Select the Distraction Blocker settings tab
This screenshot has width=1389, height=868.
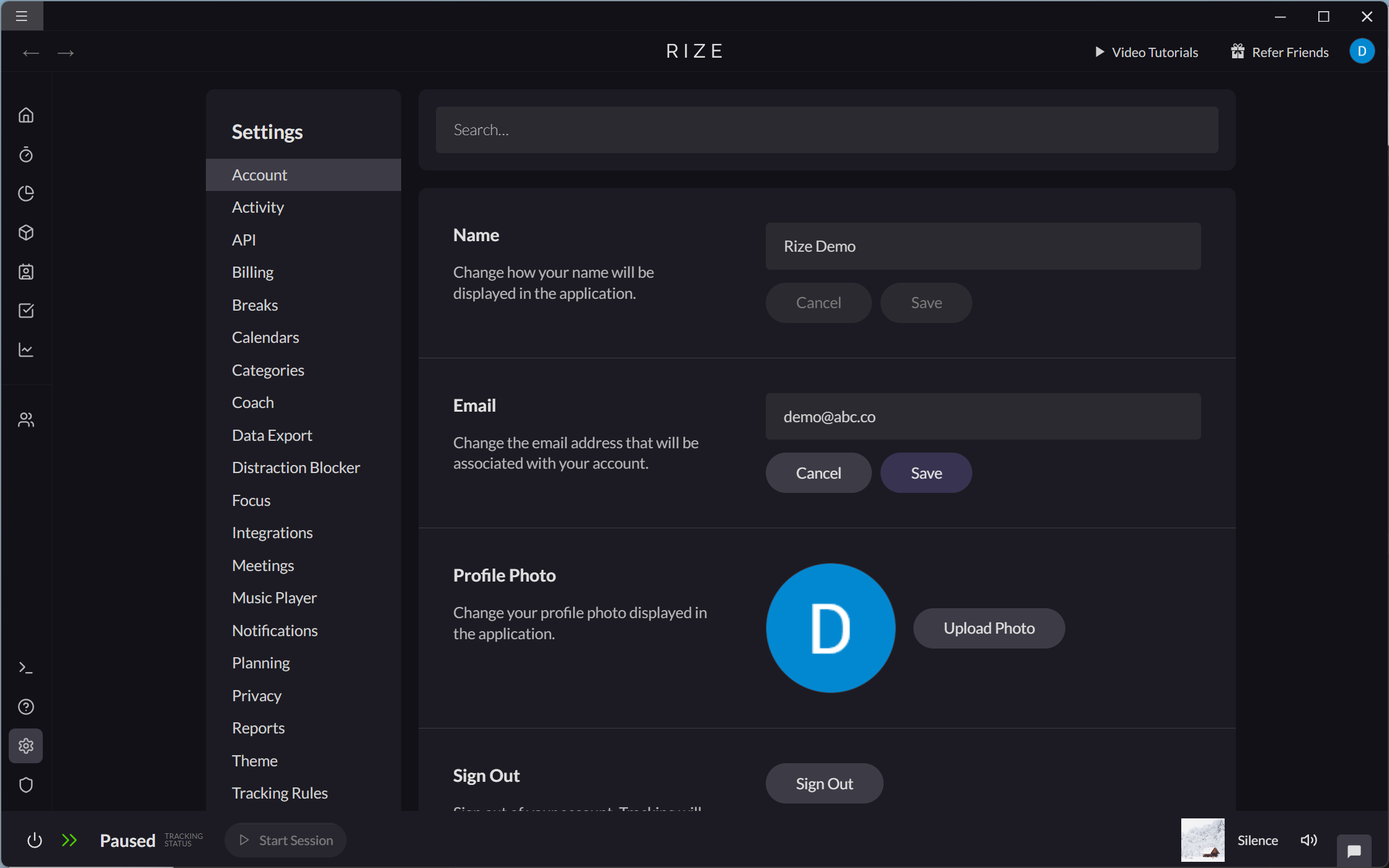[296, 467]
